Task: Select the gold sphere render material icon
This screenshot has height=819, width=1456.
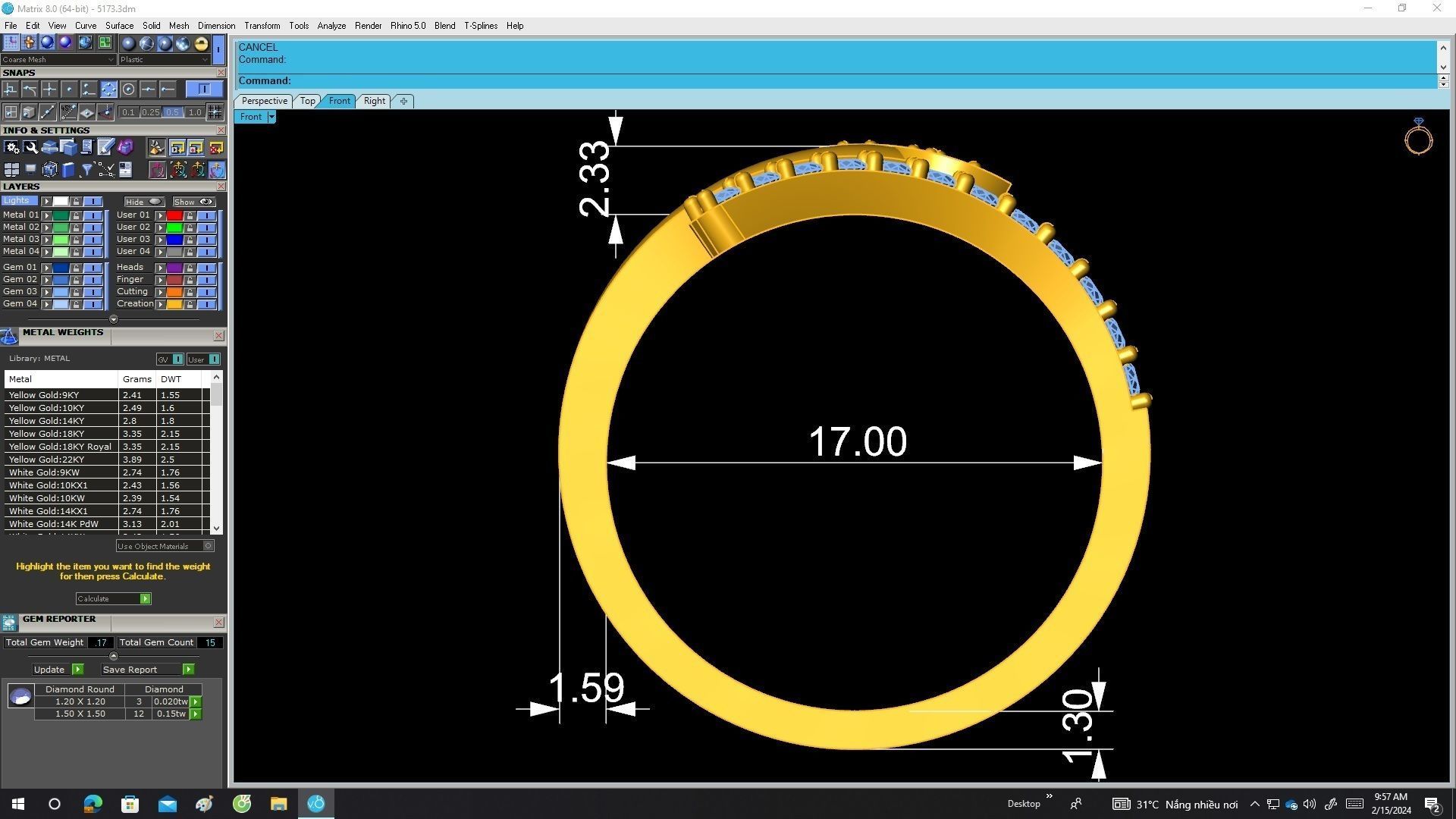Action: click(201, 43)
